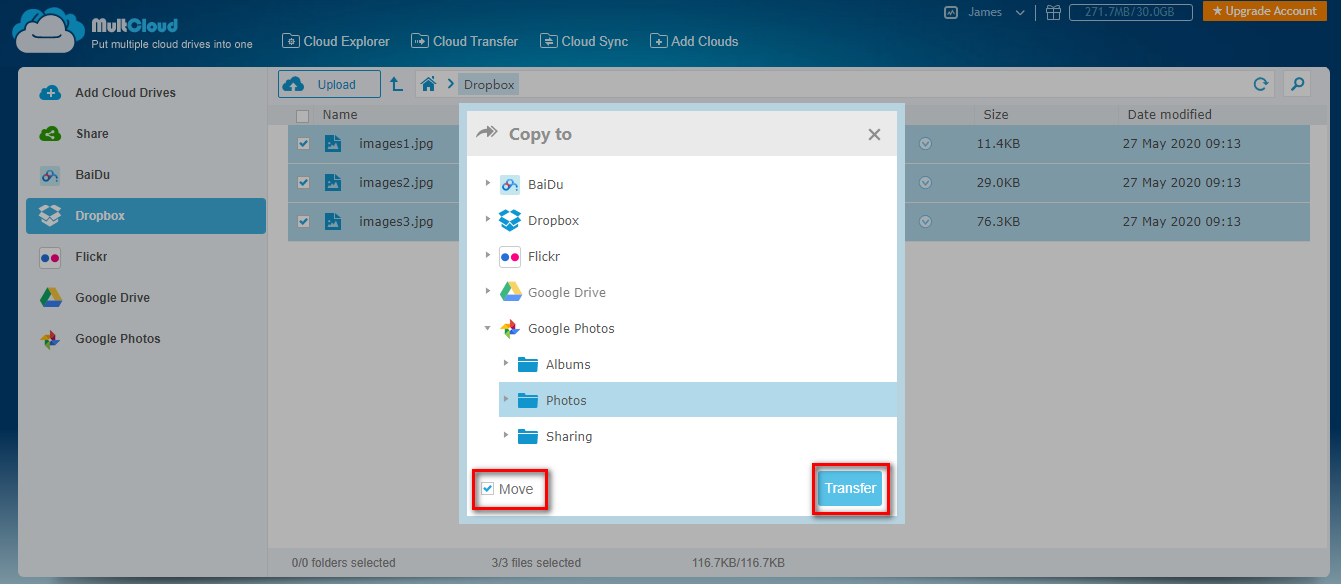Collapse the Google Photos tree node

tap(488, 328)
